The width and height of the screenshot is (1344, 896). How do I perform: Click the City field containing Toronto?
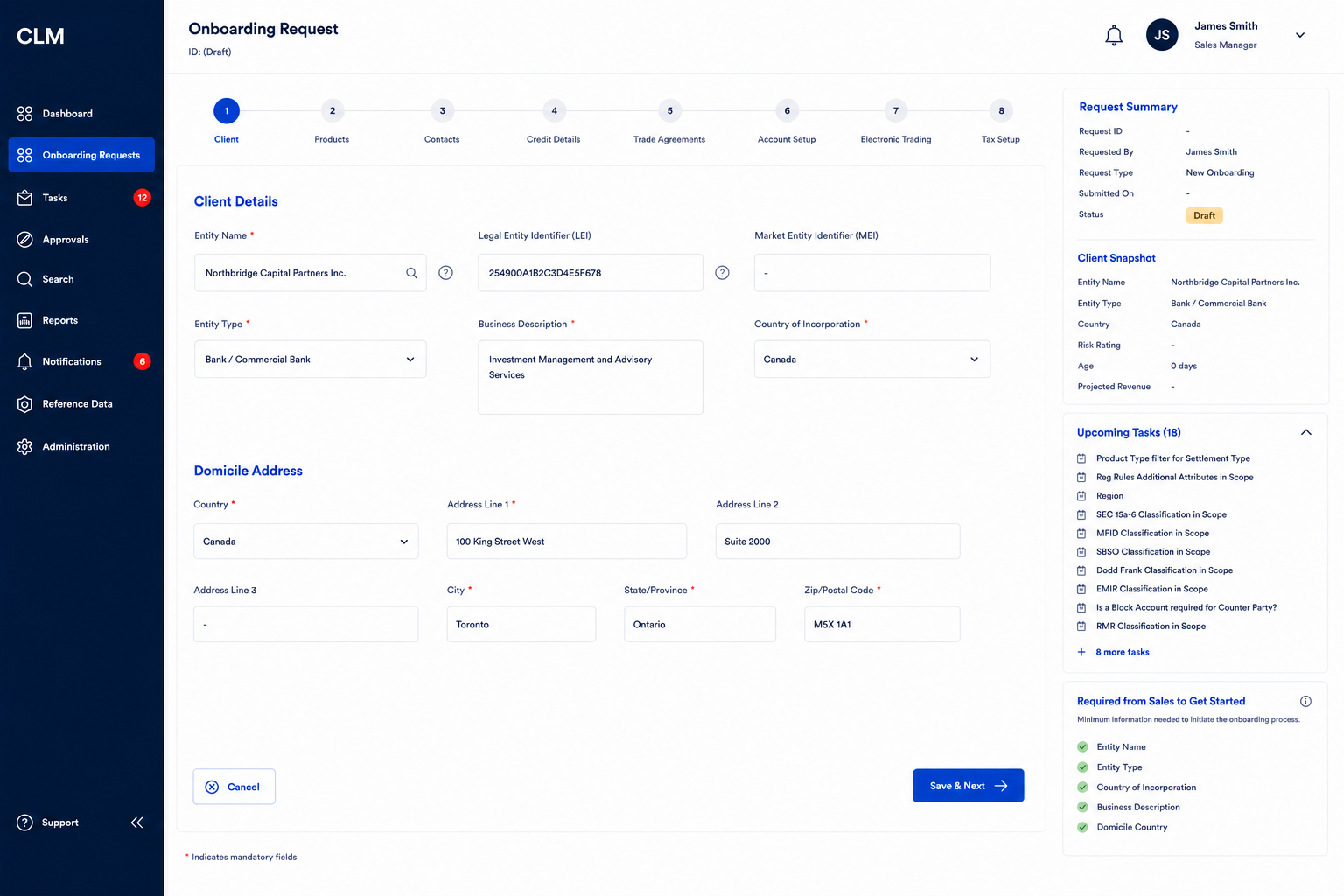point(521,625)
